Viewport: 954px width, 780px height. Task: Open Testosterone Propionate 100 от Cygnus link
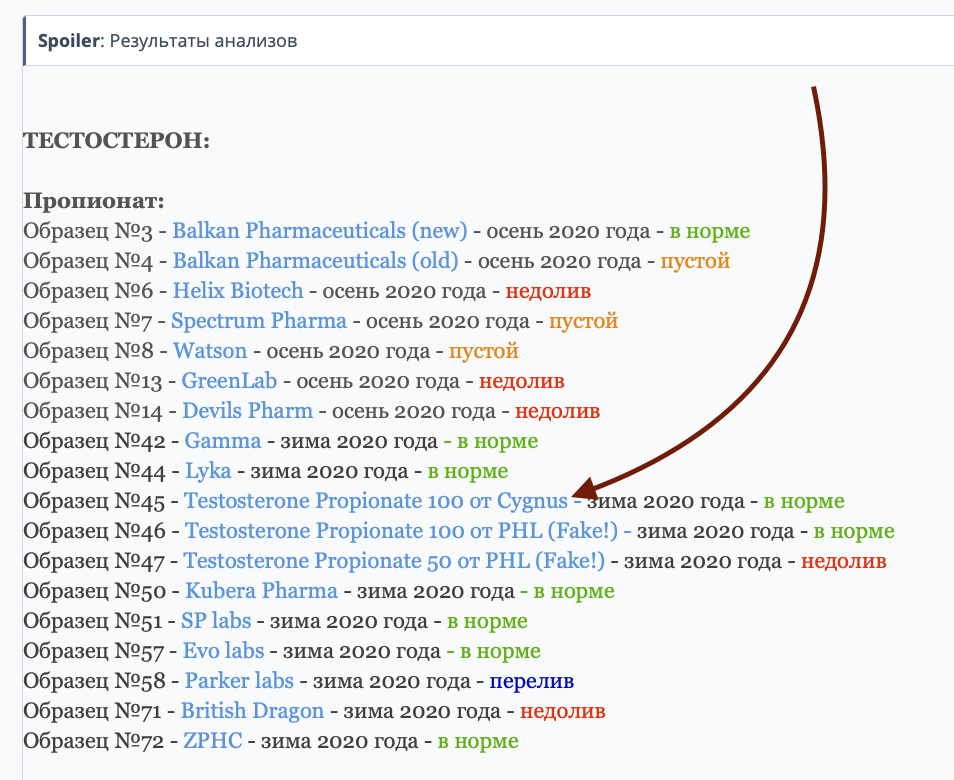tap(375, 501)
